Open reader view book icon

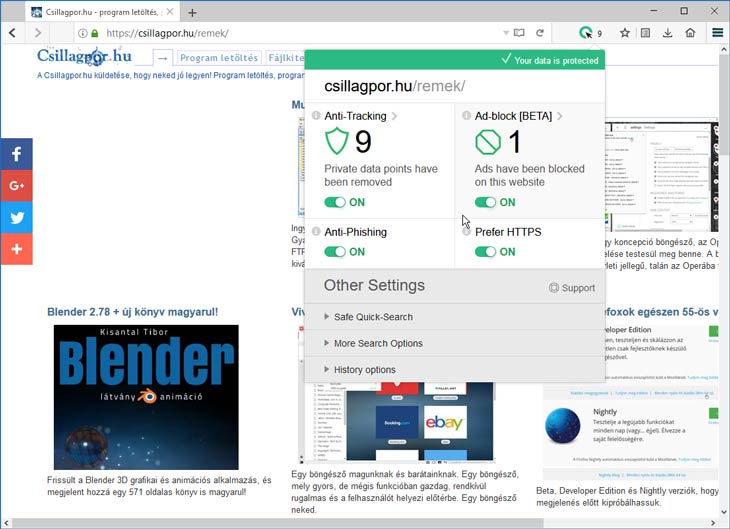519,33
